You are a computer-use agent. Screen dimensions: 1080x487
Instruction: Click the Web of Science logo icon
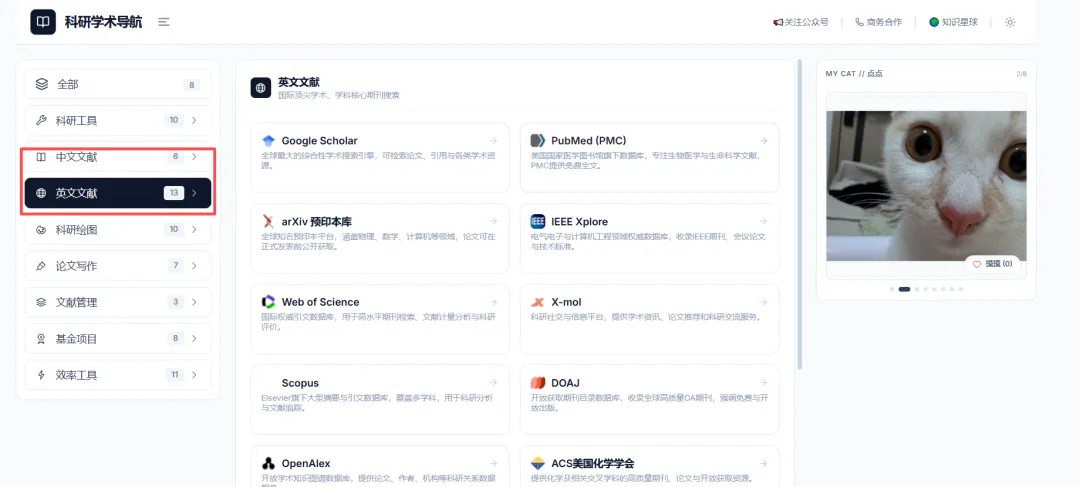coord(269,302)
